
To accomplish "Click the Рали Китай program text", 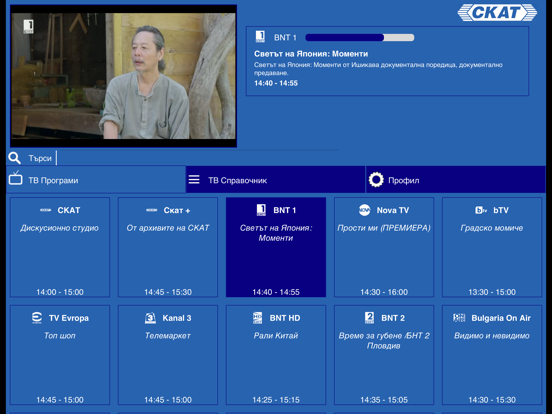I will [x=276, y=336].
